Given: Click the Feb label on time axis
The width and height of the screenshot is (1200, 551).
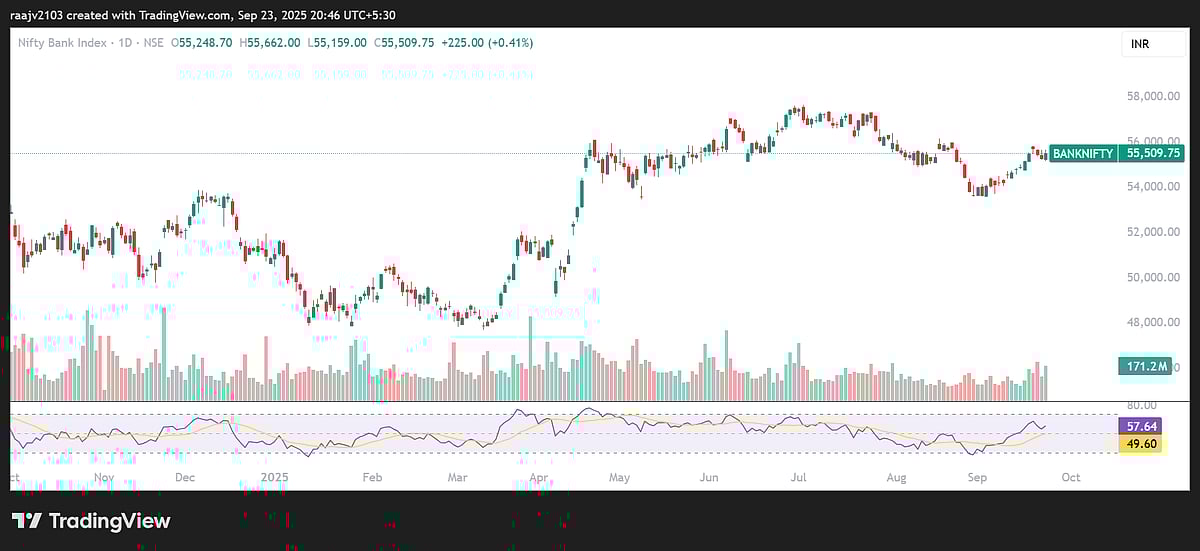Looking at the screenshot, I should coord(371,478).
